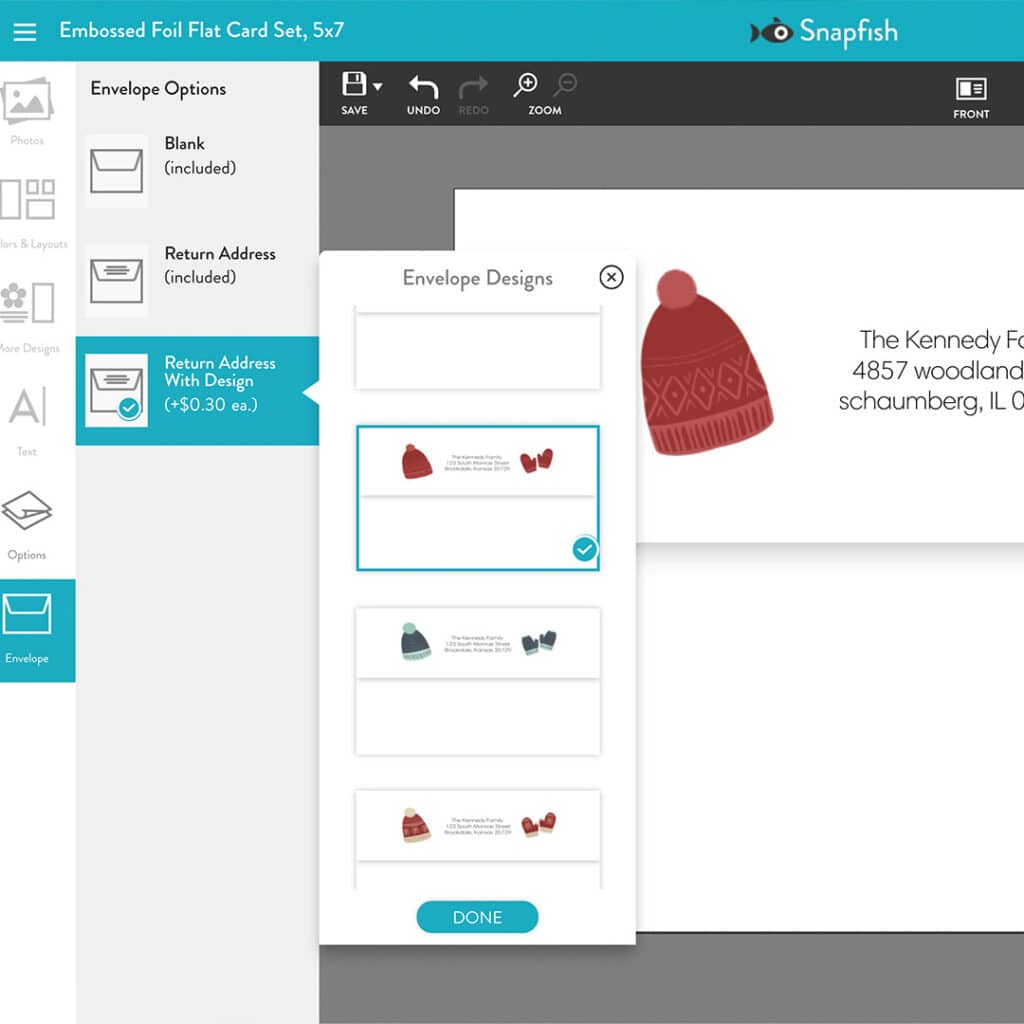Click the Redo arrow

[x=473, y=94]
